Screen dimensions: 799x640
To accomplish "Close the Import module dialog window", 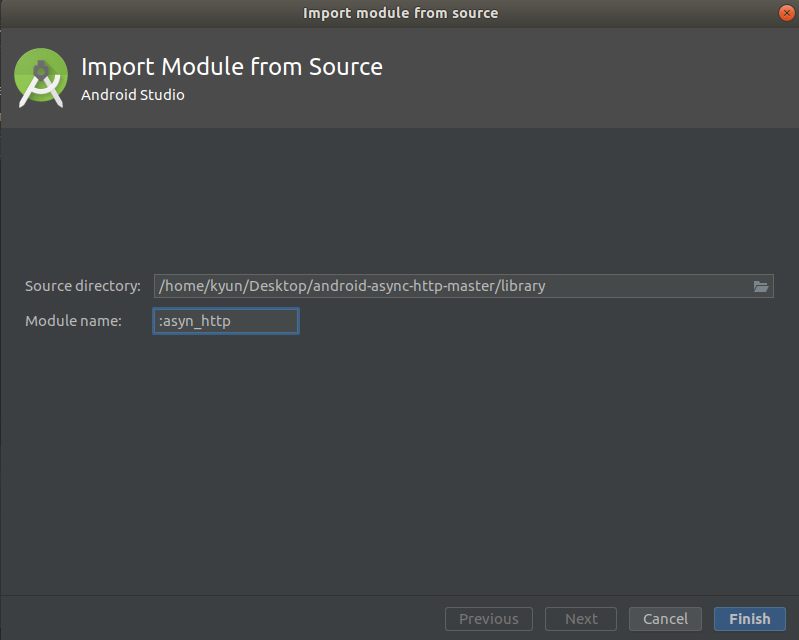I will [x=785, y=13].
